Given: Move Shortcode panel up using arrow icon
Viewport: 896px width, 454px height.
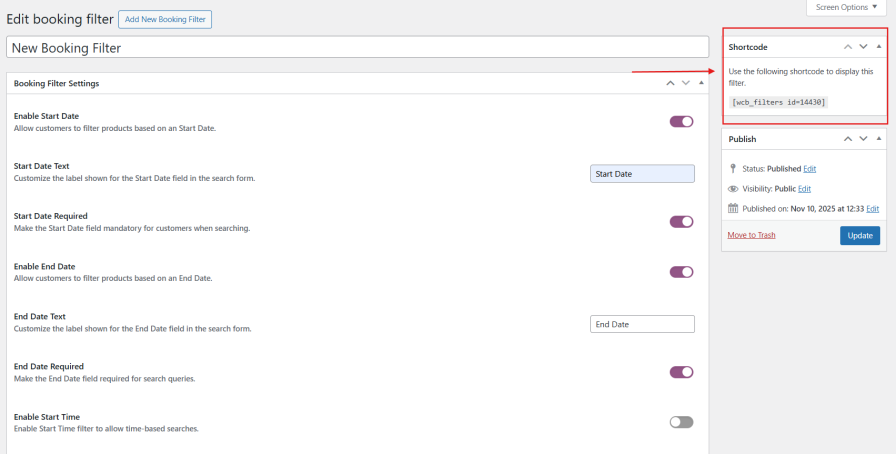Looking at the screenshot, I should (x=848, y=47).
